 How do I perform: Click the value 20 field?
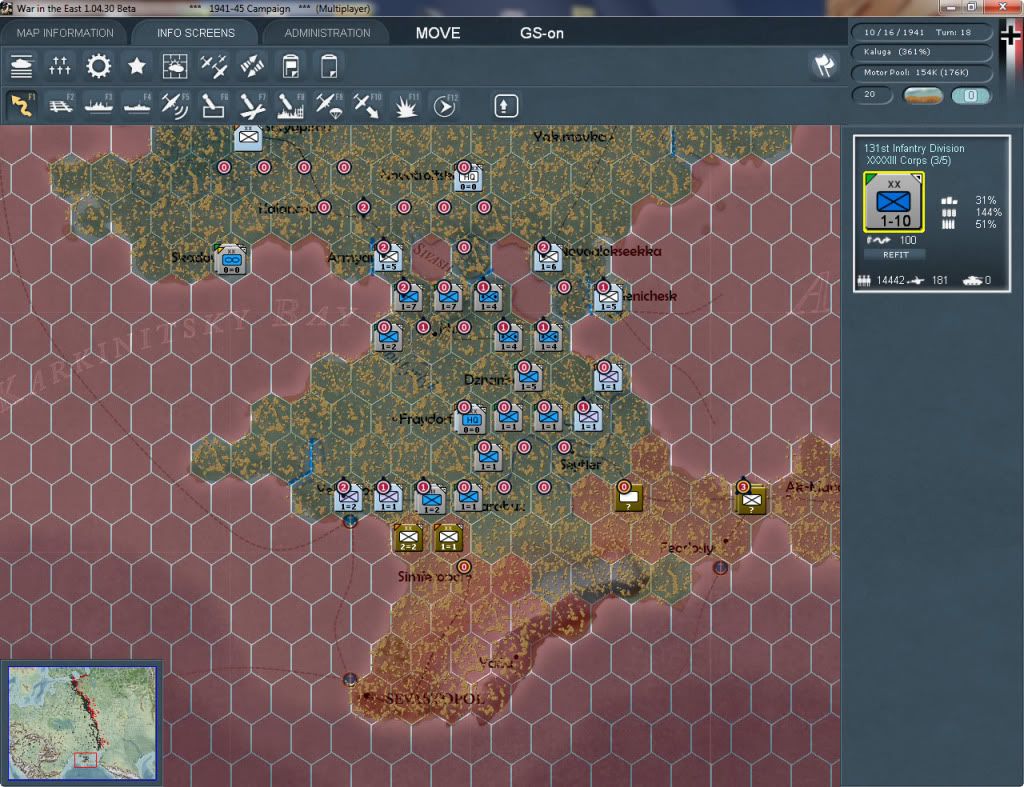click(872, 95)
